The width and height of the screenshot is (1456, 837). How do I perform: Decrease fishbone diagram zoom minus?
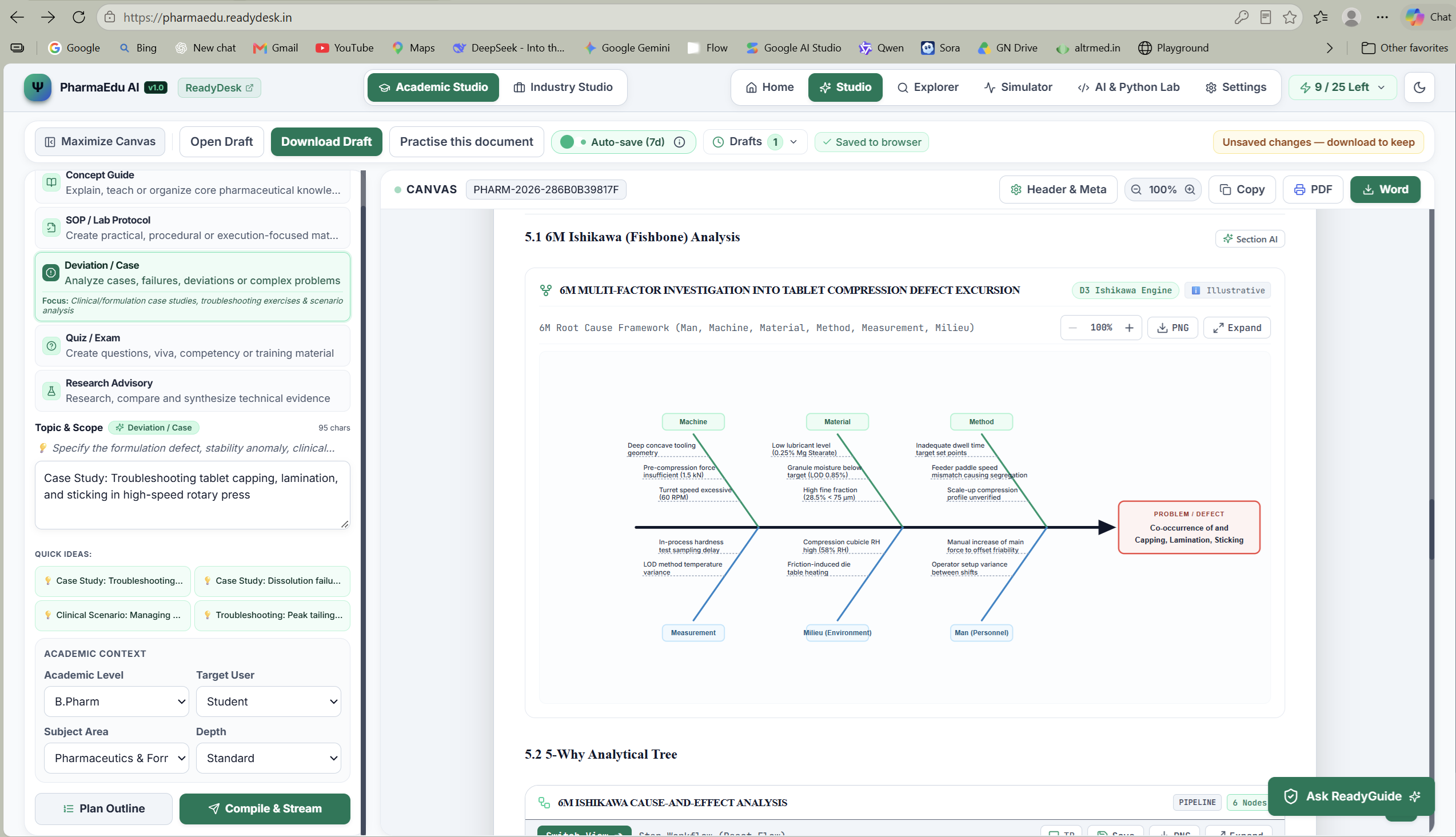[x=1072, y=328]
